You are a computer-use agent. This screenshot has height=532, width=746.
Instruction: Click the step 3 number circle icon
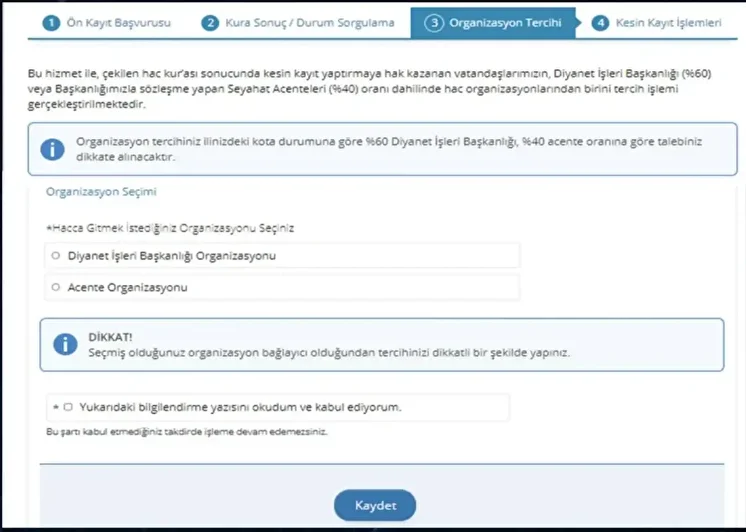click(433, 22)
